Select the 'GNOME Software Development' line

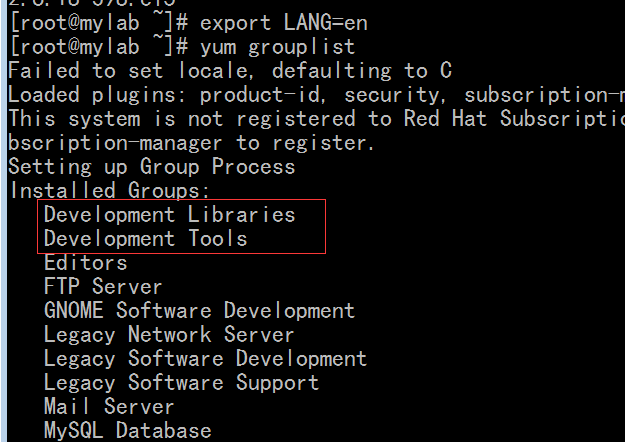click(x=199, y=310)
